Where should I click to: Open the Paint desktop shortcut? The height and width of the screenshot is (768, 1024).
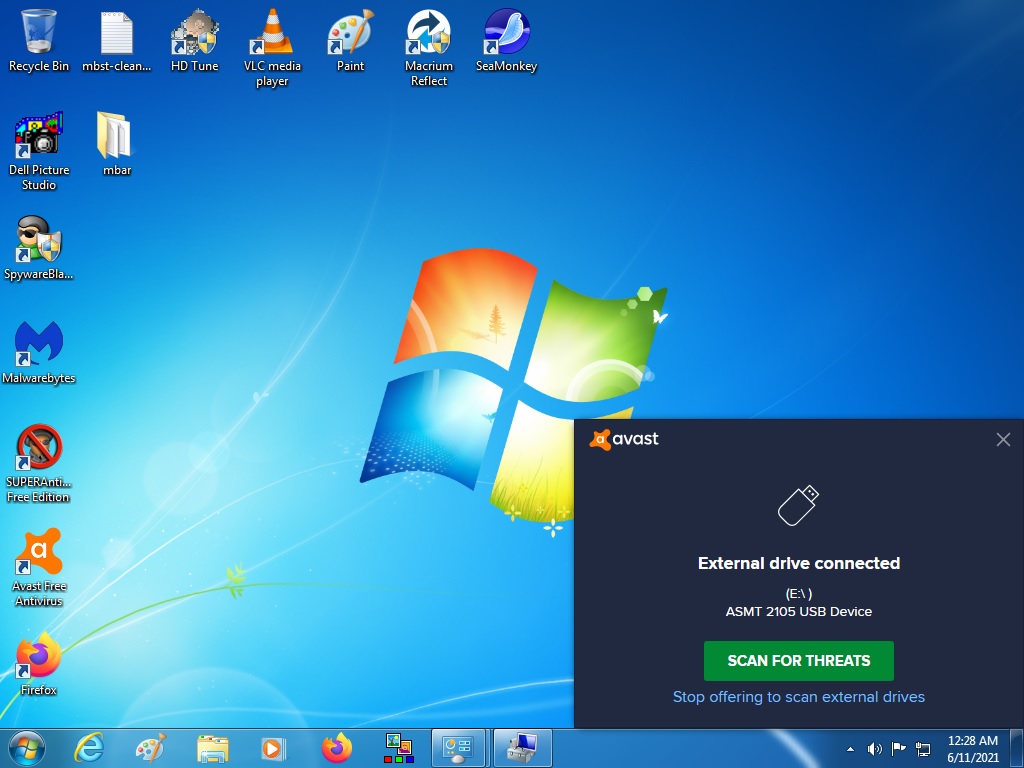(x=350, y=39)
